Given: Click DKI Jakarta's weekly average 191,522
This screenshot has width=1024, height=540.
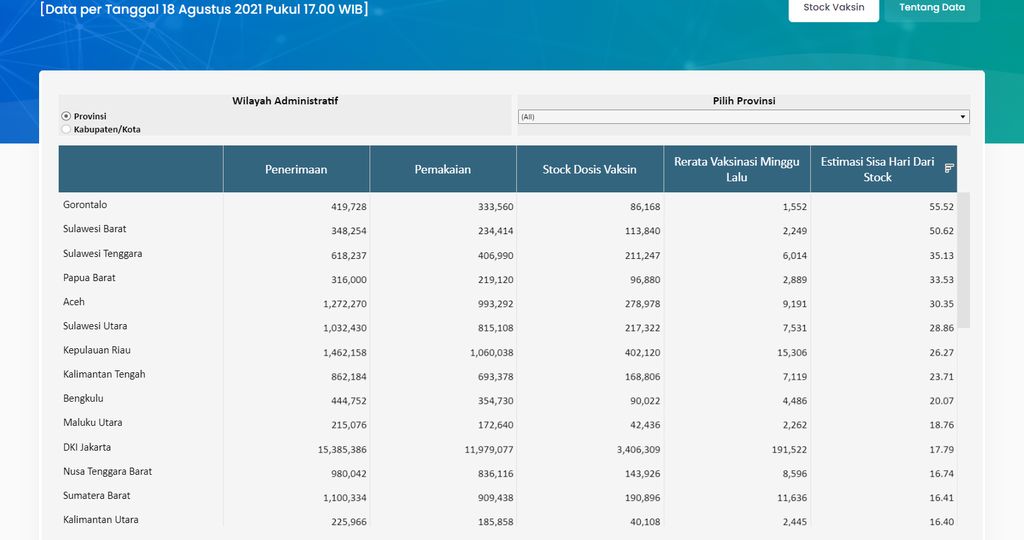Looking at the screenshot, I should pyautogui.click(x=790, y=450).
